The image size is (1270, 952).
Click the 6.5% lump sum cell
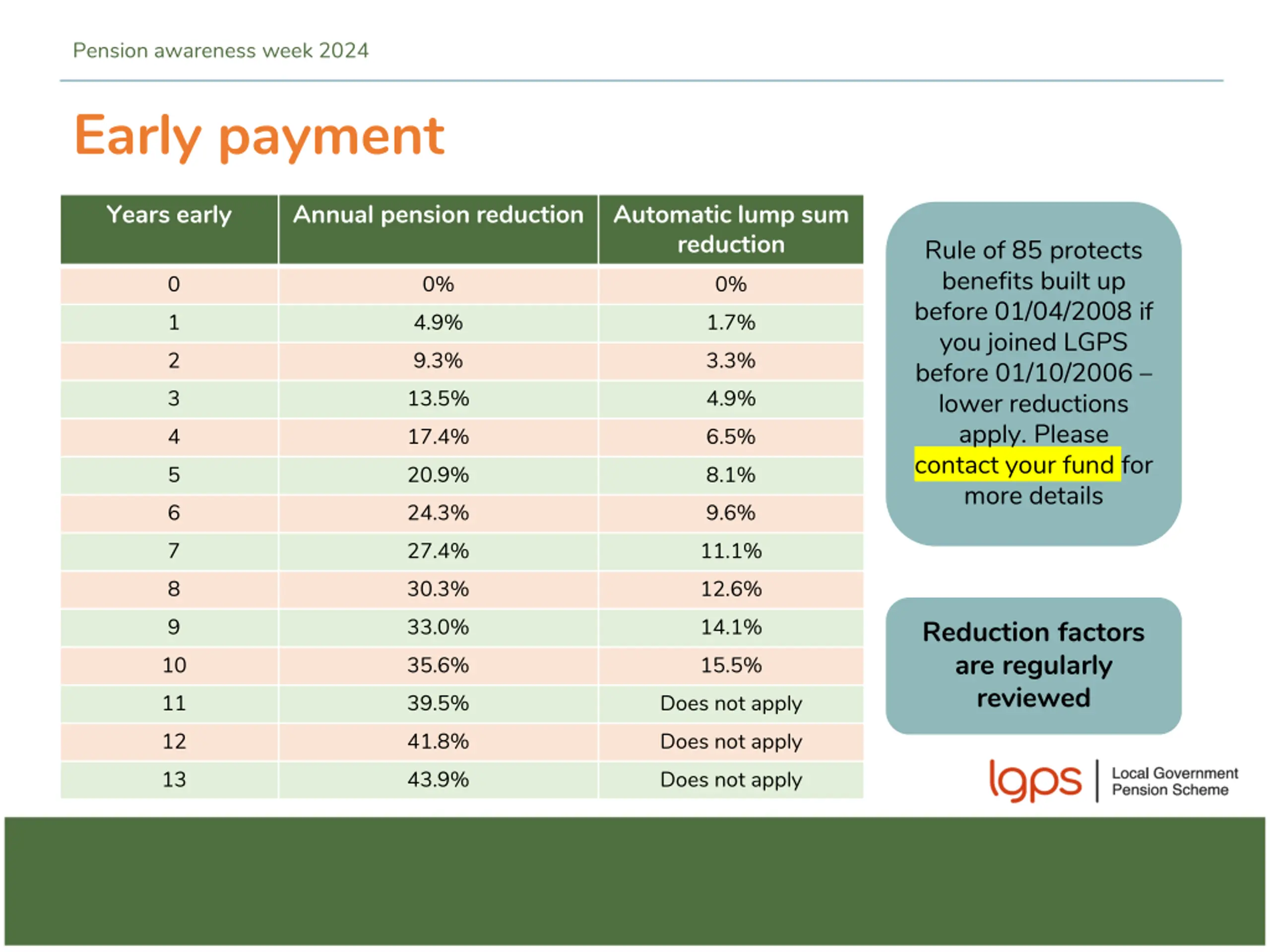[731, 437]
